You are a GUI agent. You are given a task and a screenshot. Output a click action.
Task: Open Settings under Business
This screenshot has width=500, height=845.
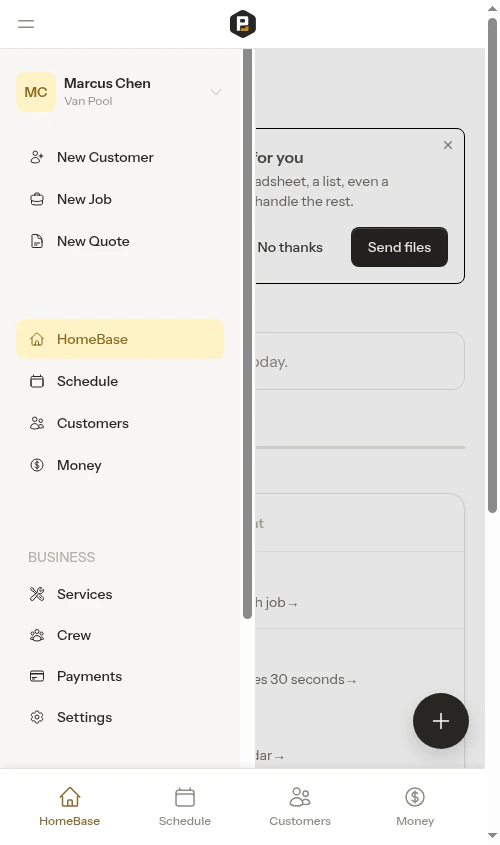tap(120, 717)
